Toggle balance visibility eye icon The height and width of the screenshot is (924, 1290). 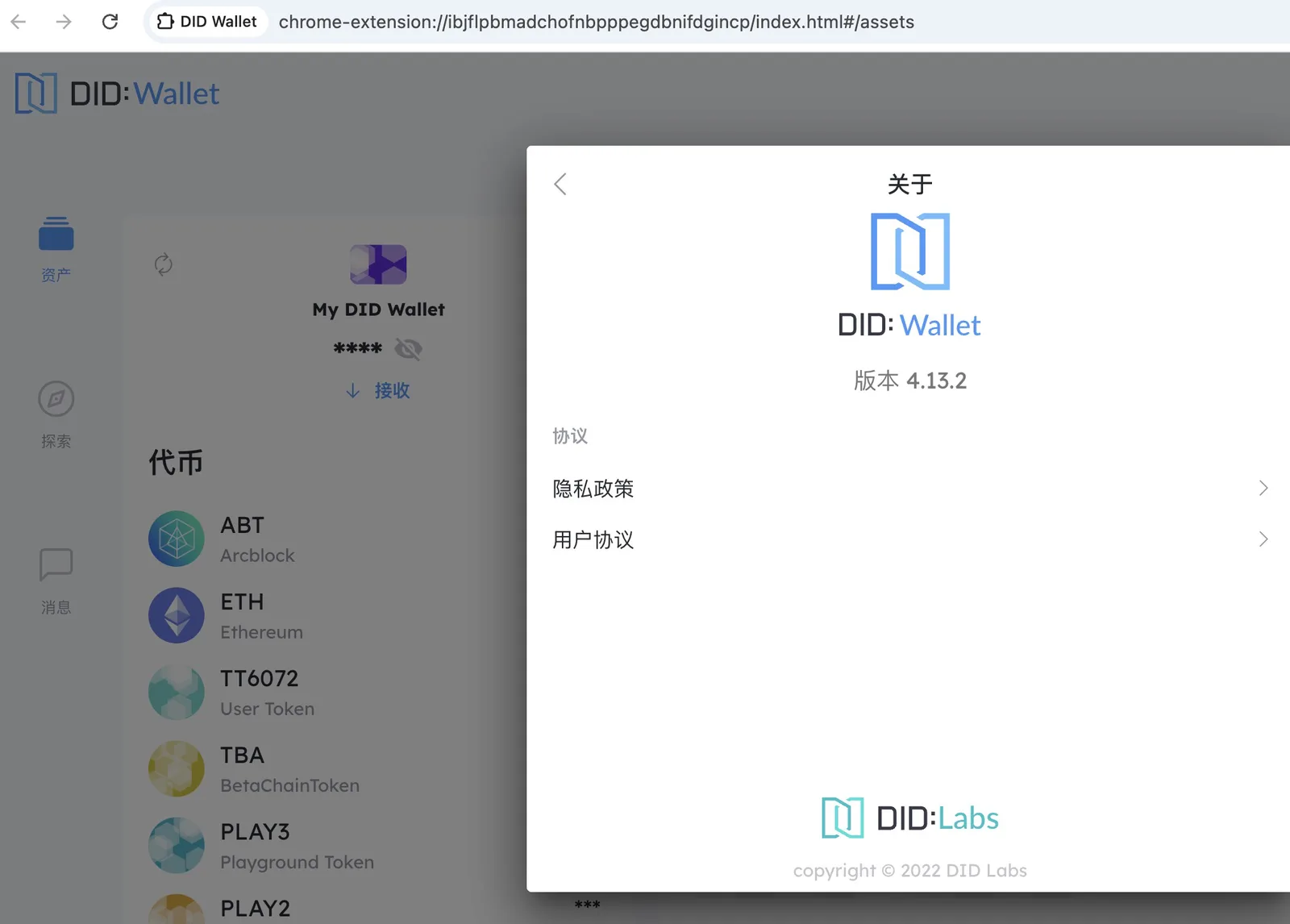pyautogui.click(x=409, y=349)
